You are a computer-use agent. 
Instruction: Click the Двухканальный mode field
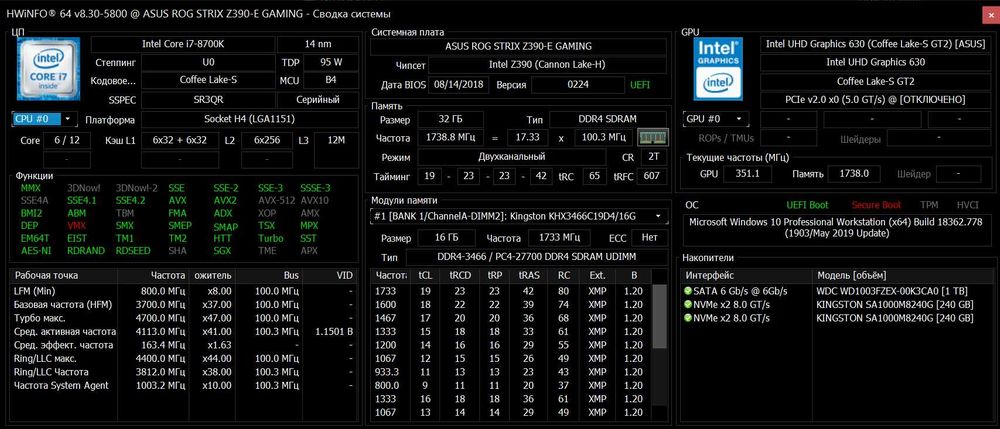511,157
